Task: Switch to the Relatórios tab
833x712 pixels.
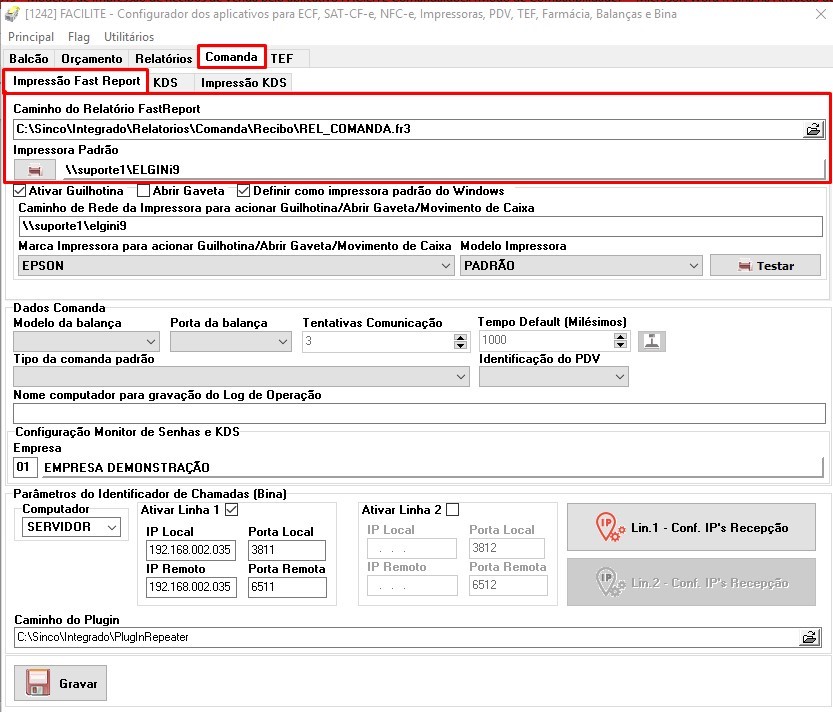Action: (164, 58)
